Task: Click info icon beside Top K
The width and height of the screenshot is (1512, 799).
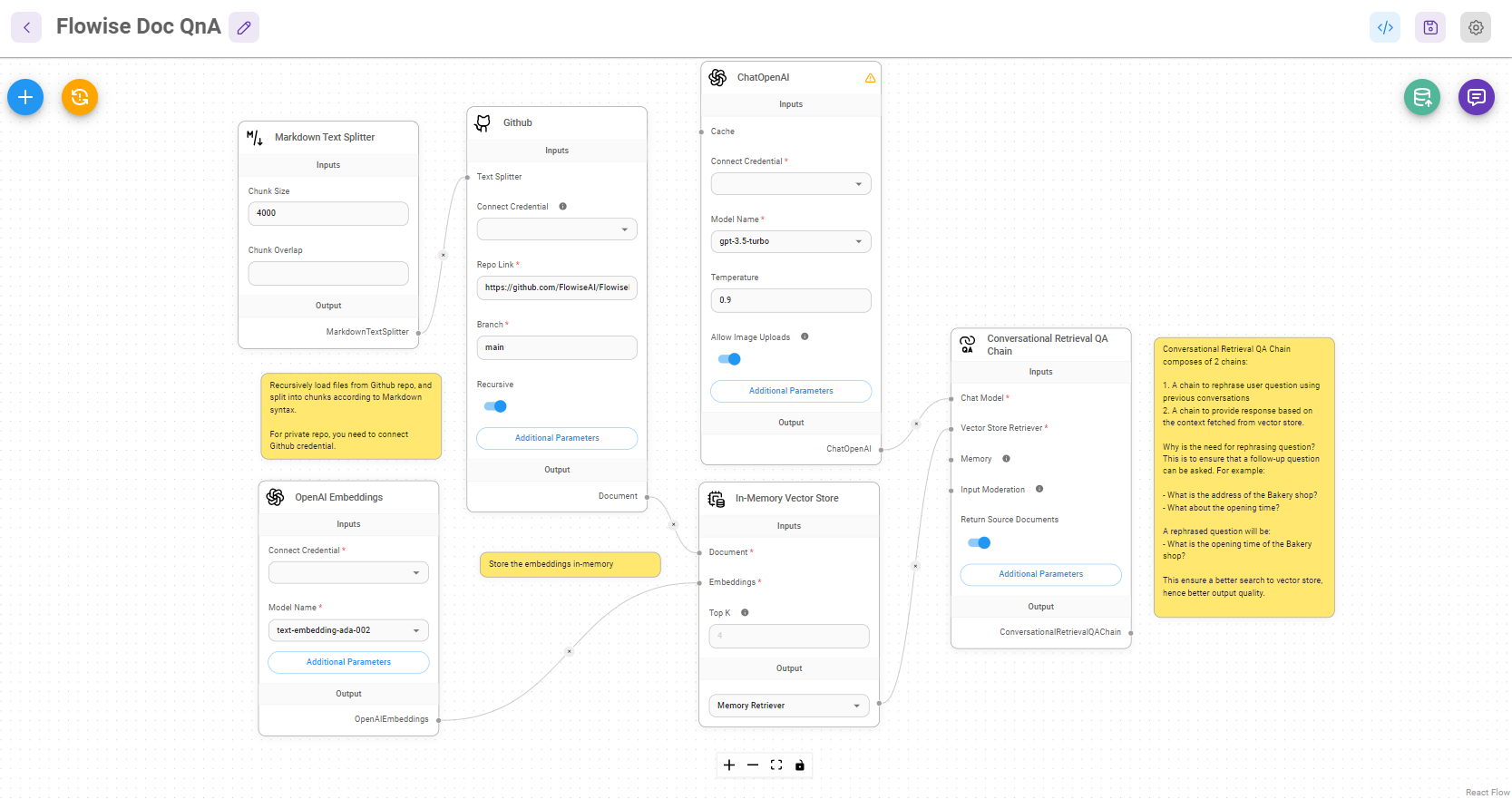Action: tap(745, 612)
